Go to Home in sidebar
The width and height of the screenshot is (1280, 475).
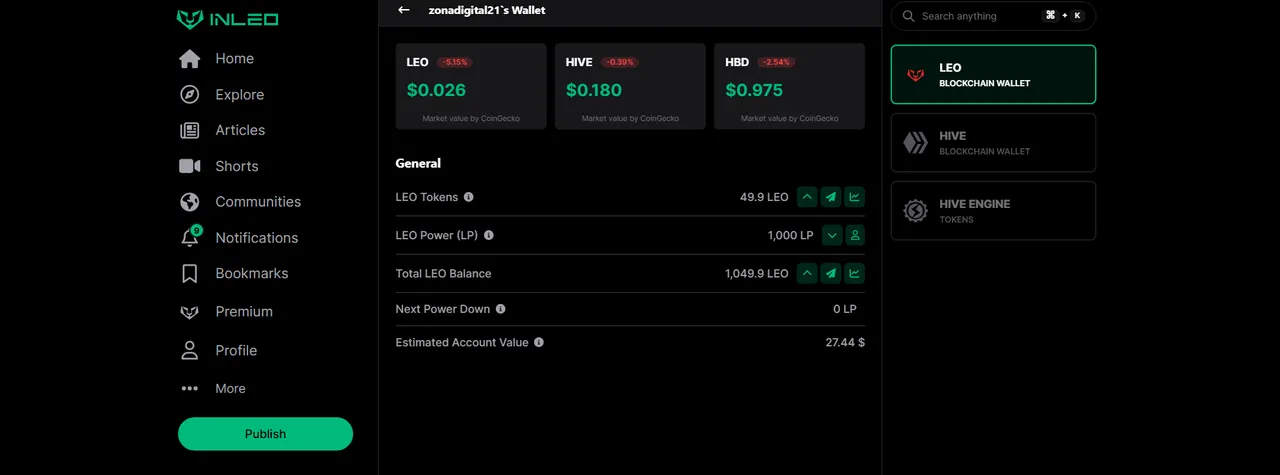click(x=235, y=59)
